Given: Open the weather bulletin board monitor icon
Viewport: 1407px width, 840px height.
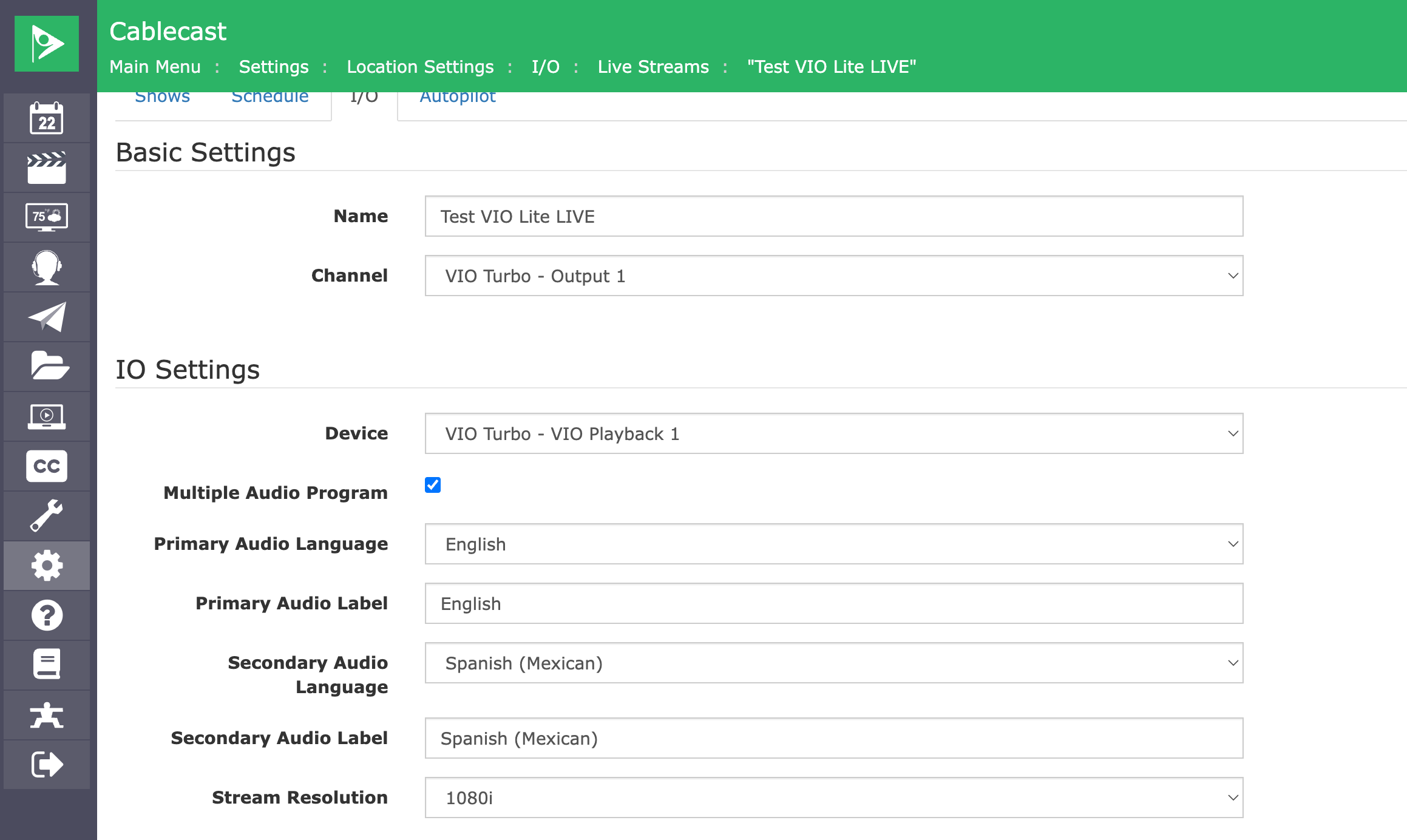Looking at the screenshot, I should click(47, 217).
